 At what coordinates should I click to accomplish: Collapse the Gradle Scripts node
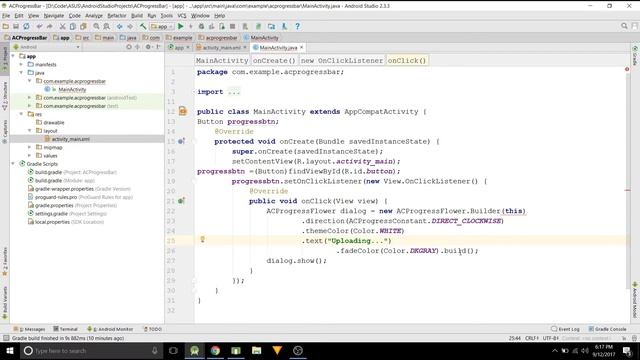(x=14, y=164)
